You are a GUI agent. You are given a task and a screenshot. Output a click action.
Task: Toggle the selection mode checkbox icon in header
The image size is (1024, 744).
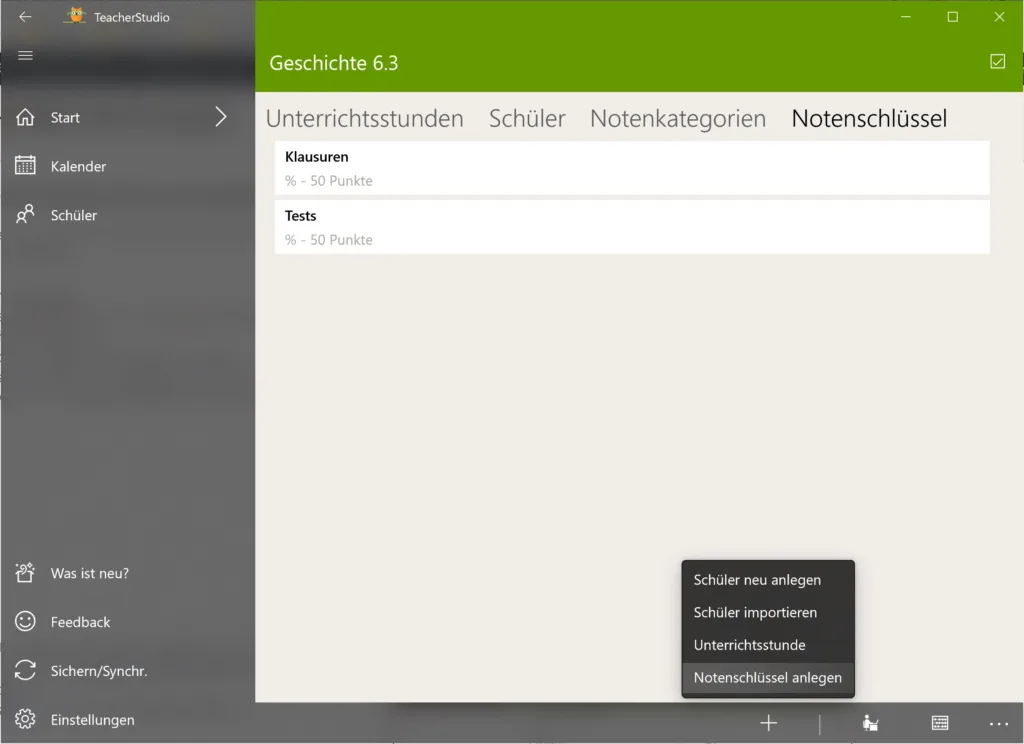(997, 61)
